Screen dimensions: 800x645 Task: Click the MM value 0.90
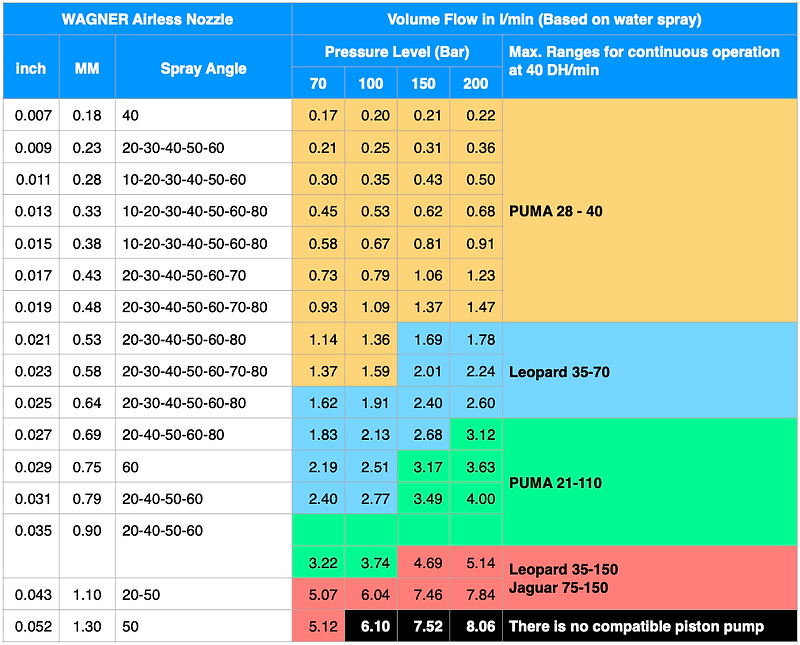tap(87, 531)
